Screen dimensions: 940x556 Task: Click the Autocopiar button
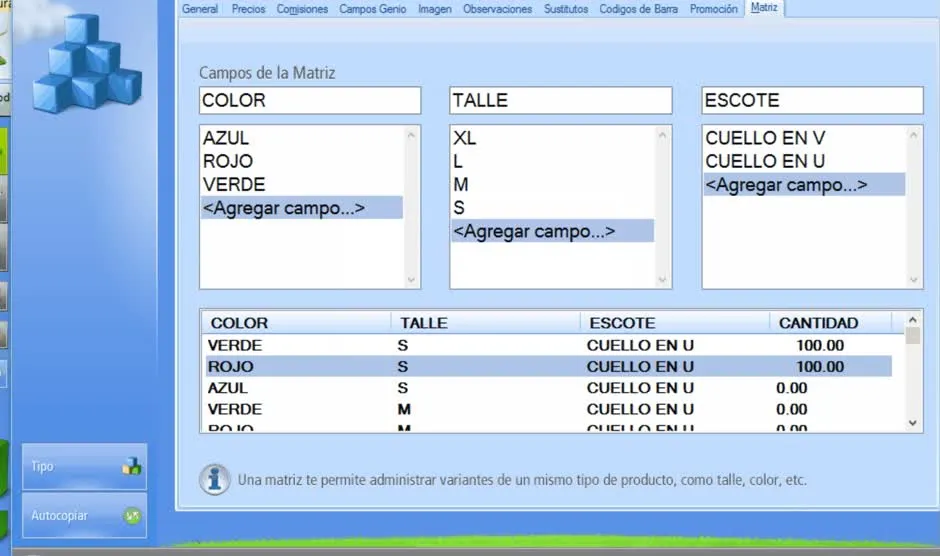(85, 515)
